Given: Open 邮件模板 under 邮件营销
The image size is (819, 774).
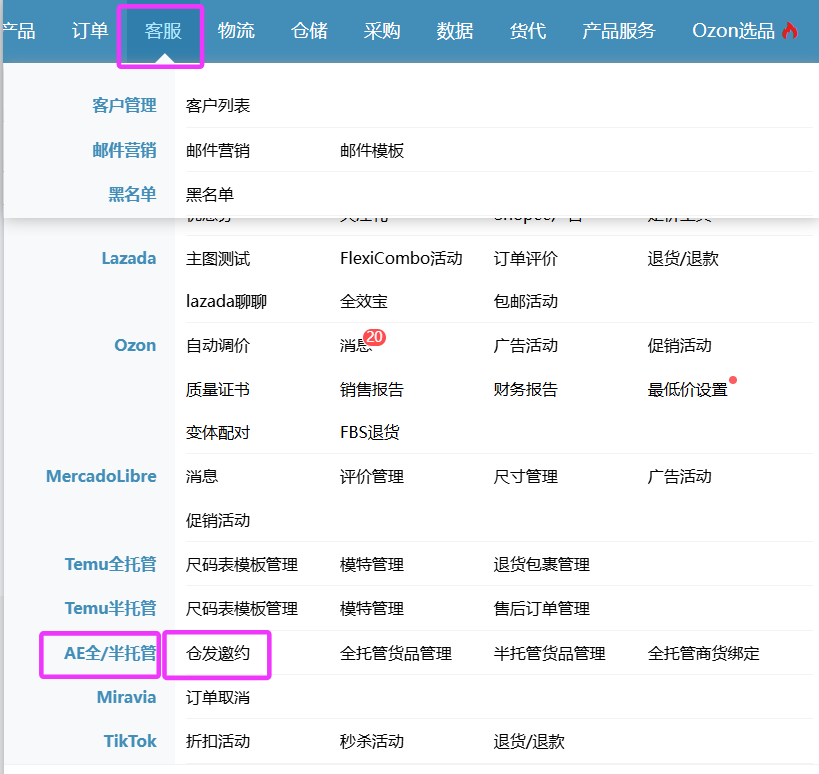Looking at the screenshot, I should (x=372, y=151).
